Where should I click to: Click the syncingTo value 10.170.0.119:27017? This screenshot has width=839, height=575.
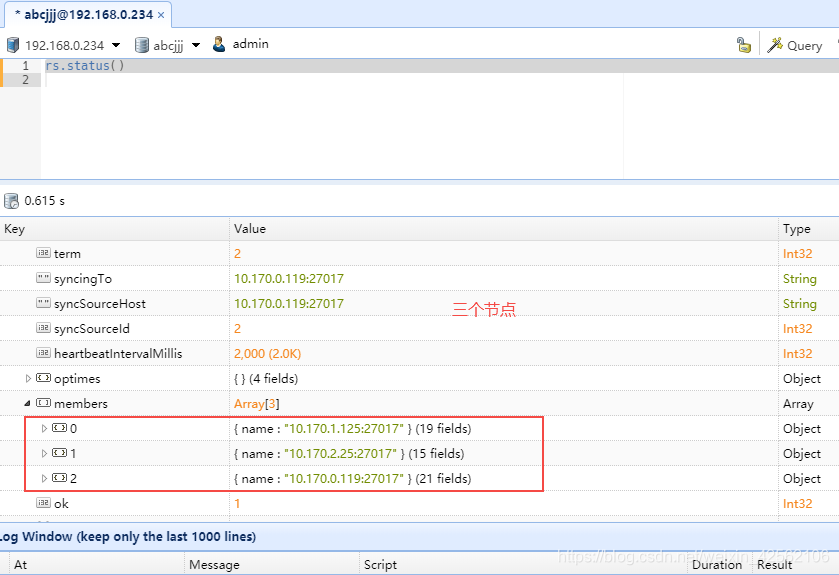[289, 279]
